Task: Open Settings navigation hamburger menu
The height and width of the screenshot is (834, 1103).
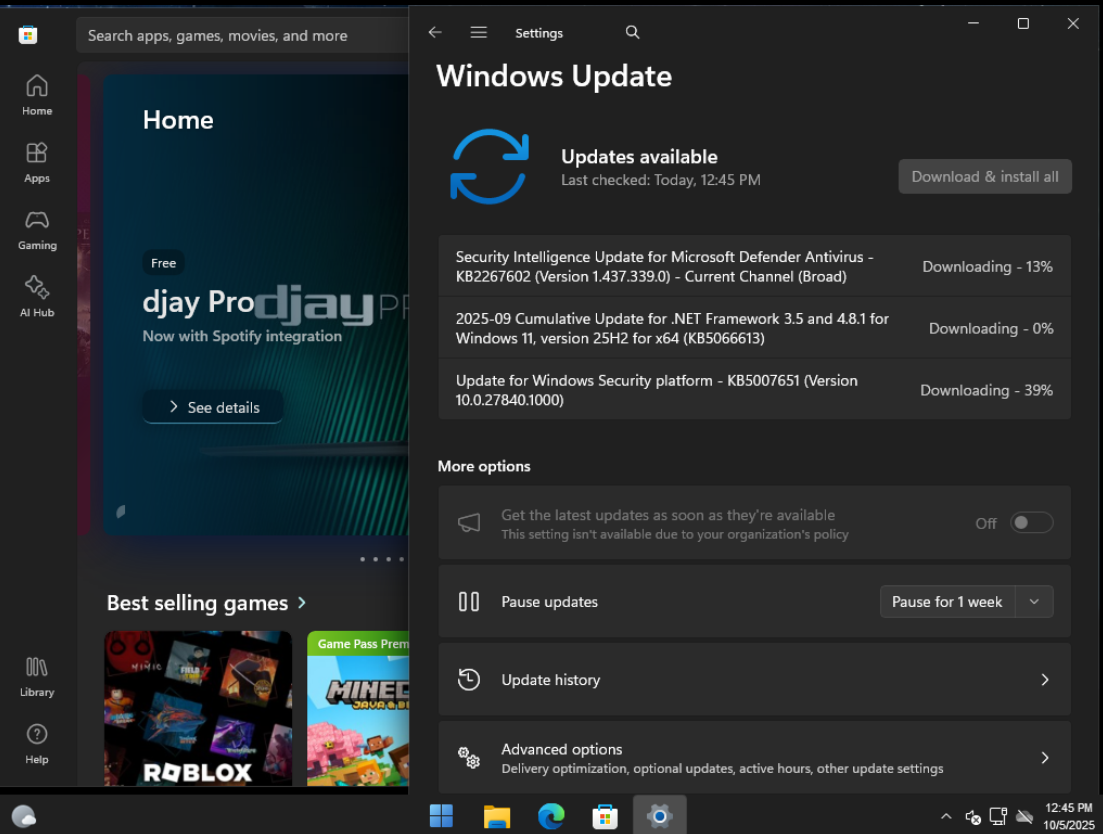Action: coord(478,32)
